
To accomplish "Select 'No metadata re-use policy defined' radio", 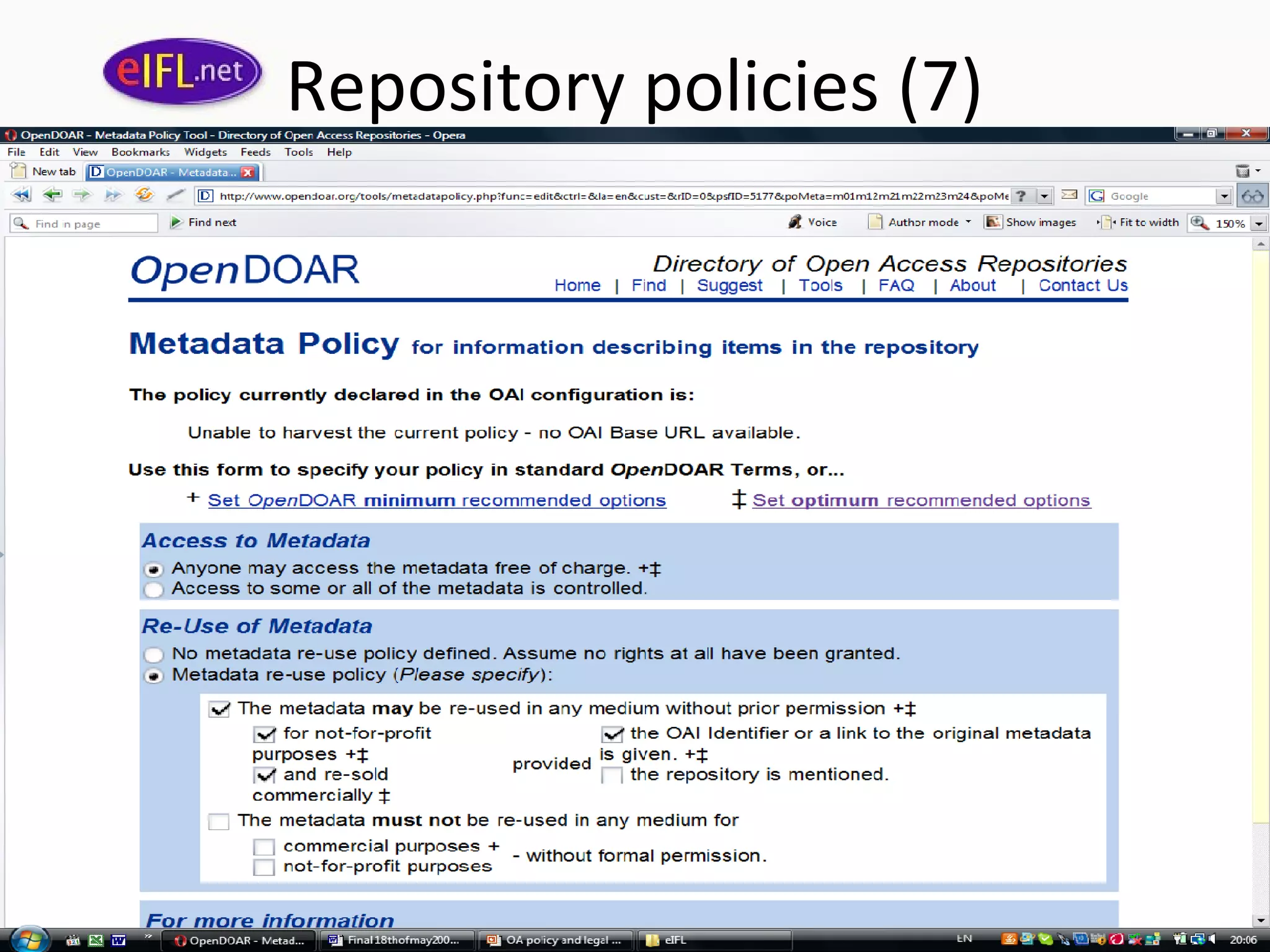I will point(154,654).
